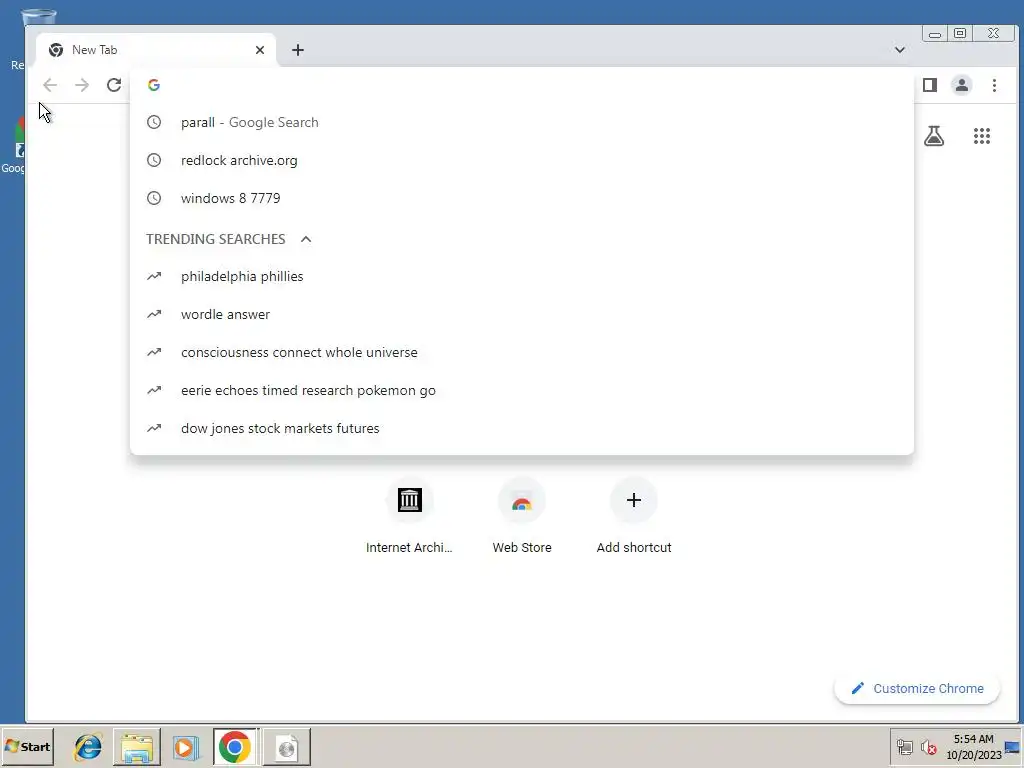This screenshot has width=1024, height=768.
Task: Open the Windows Start button
Action: tap(27, 746)
